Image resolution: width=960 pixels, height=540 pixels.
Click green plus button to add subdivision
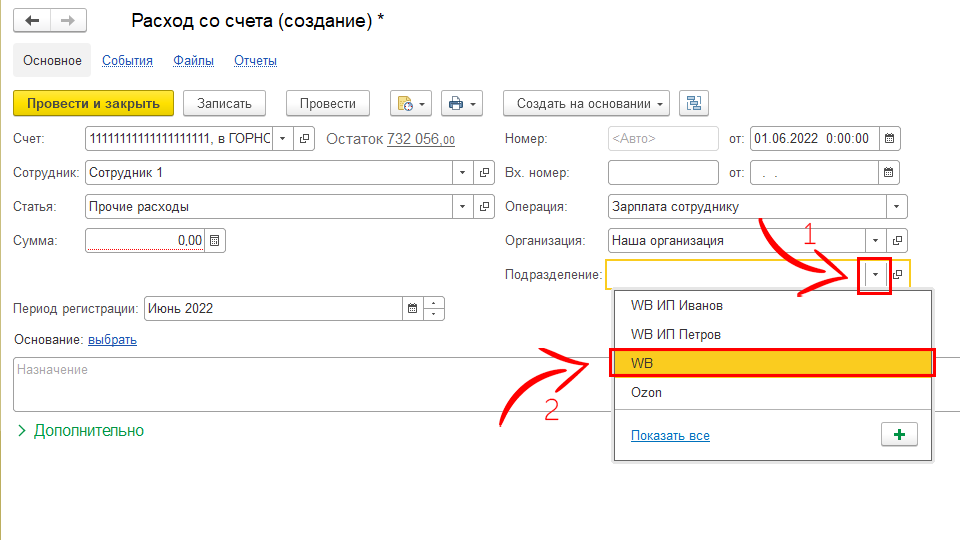click(x=899, y=436)
